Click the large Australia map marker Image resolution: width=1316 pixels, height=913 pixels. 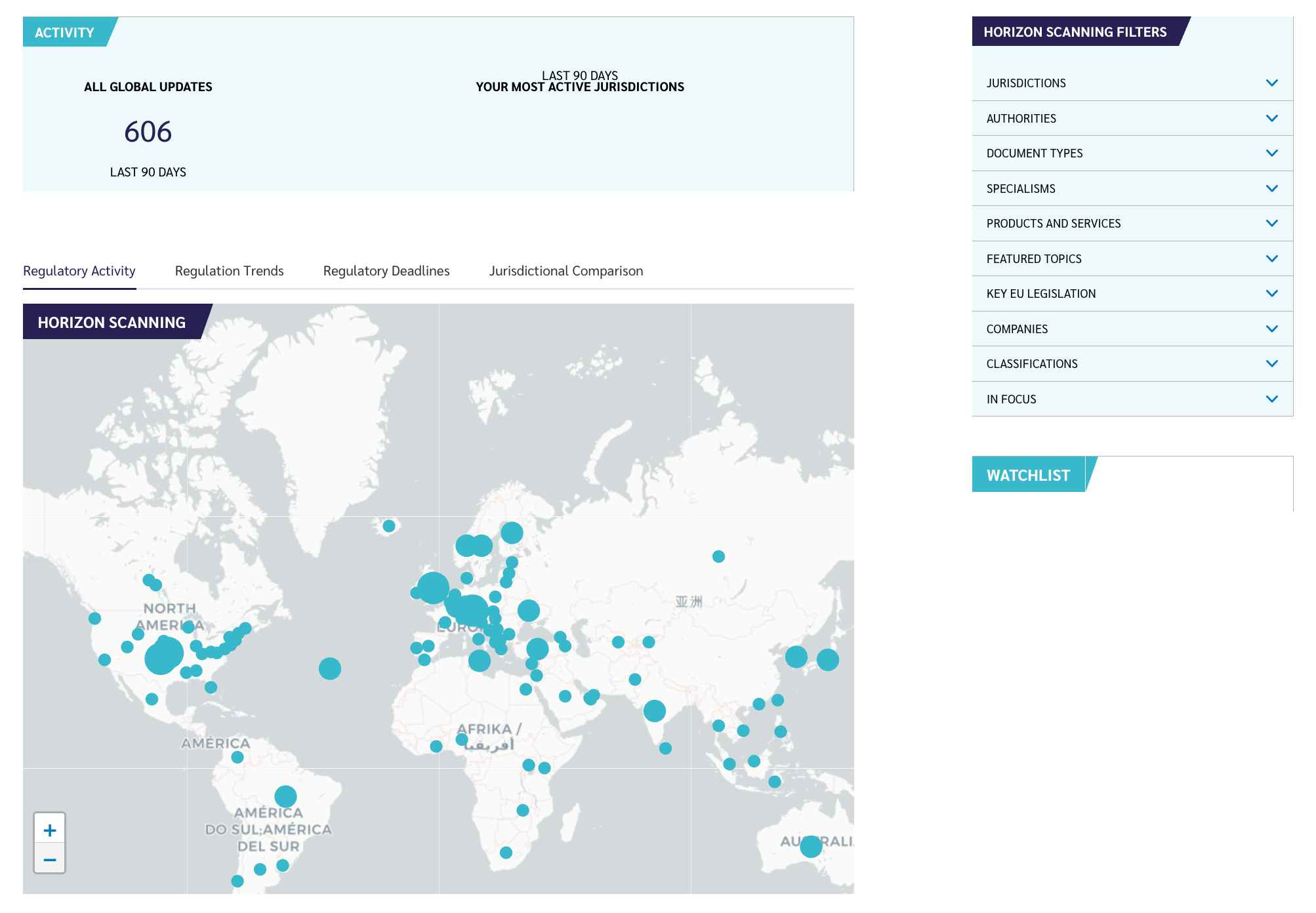pyautogui.click(x=811, y=846)
